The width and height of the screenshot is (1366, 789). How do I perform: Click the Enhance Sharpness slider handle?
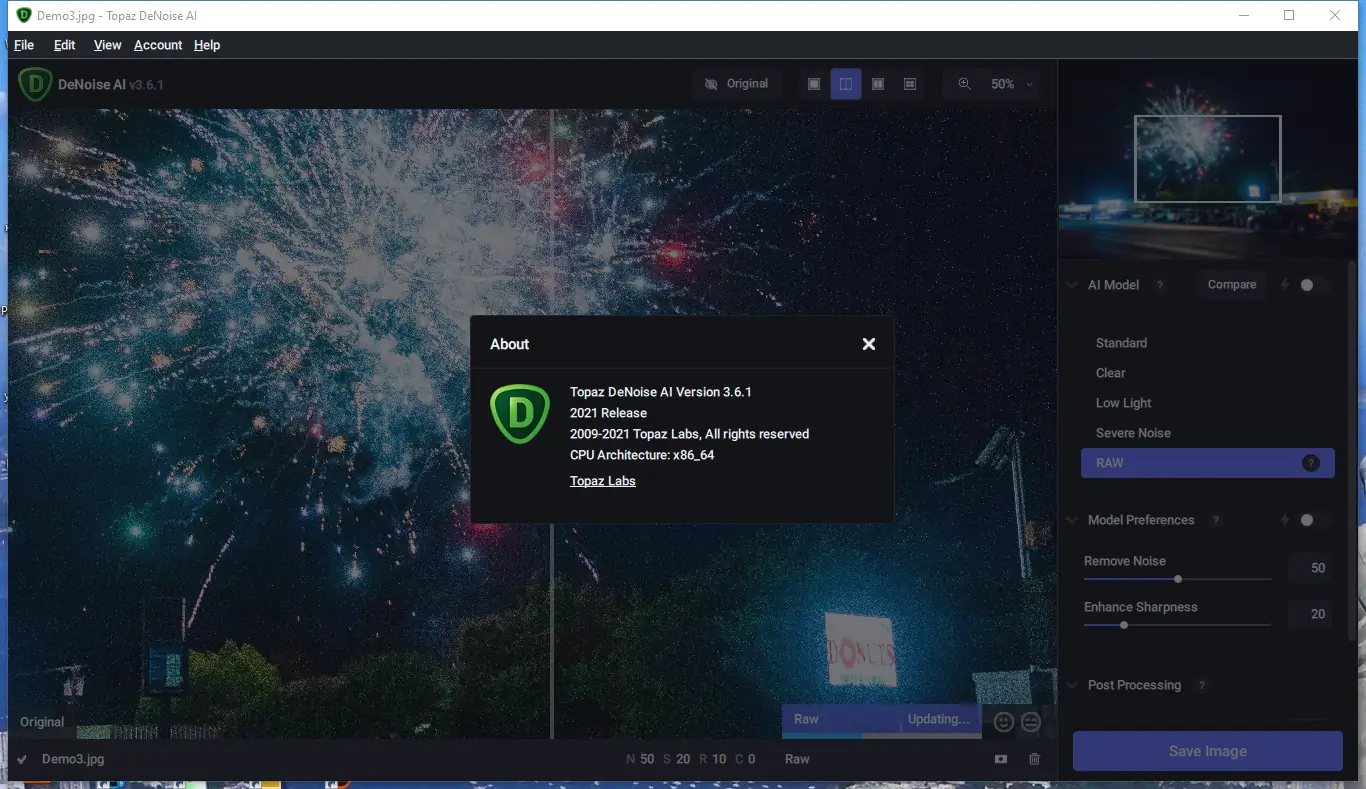tap(1124, 625)
